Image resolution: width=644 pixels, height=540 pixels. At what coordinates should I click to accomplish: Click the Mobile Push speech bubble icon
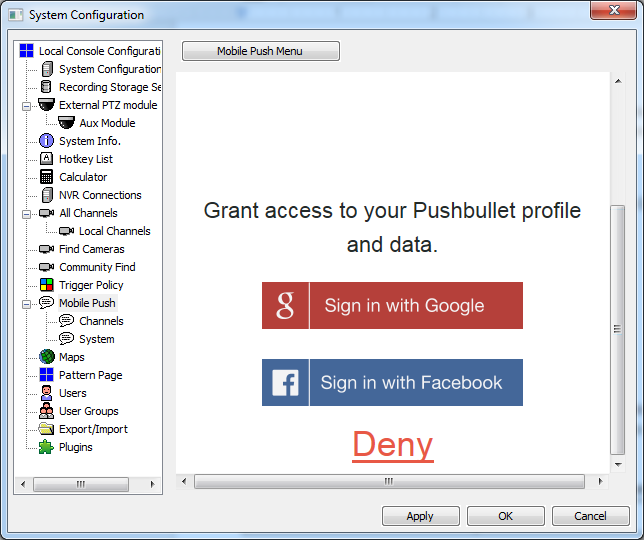click(46, 303)
